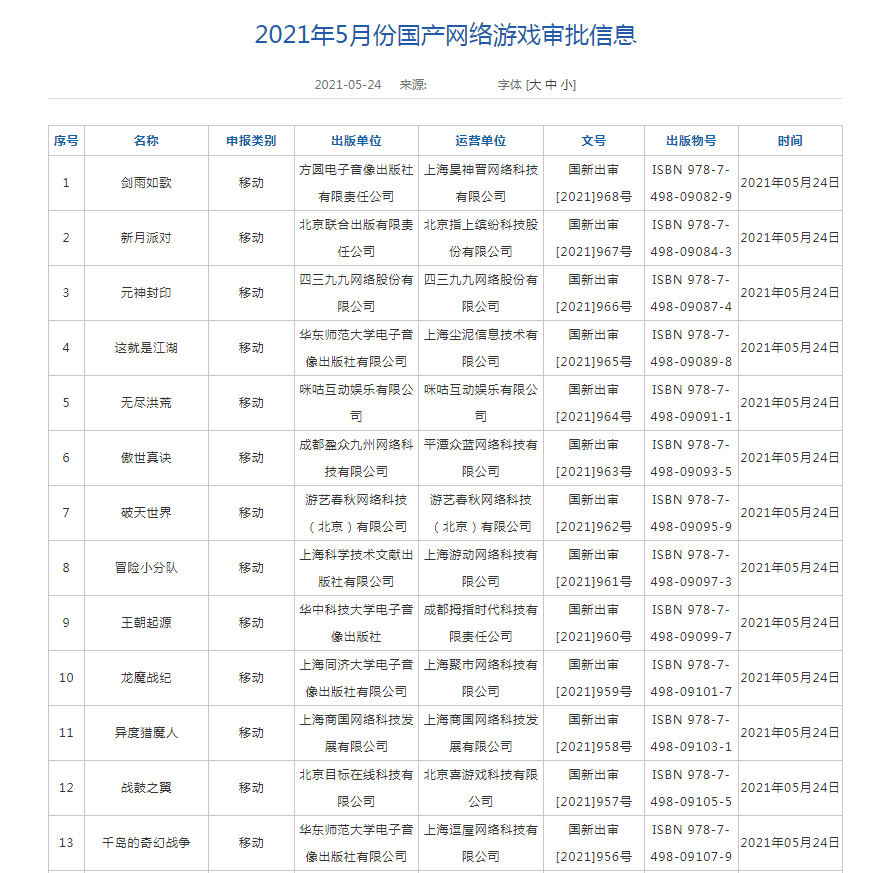Select game name 破天世界
The height and width of the screenshot is (873, 890).
coord(146,513)
